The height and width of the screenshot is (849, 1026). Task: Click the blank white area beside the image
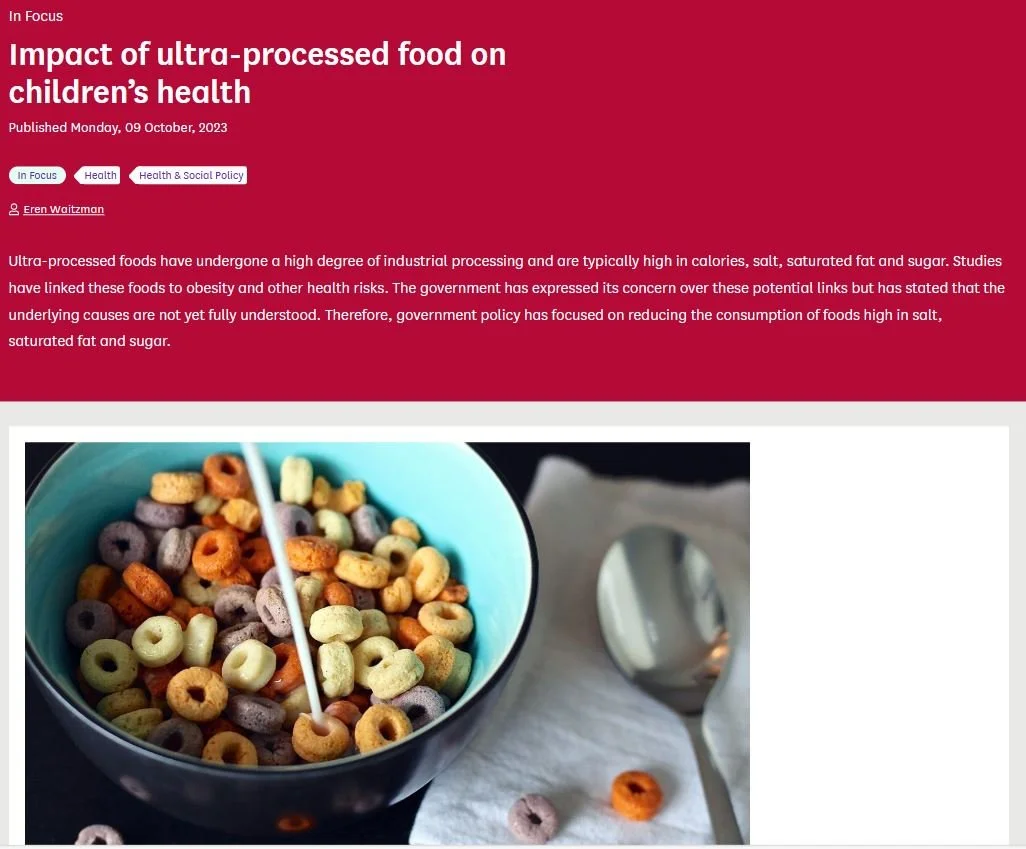(x=879, y=635)
